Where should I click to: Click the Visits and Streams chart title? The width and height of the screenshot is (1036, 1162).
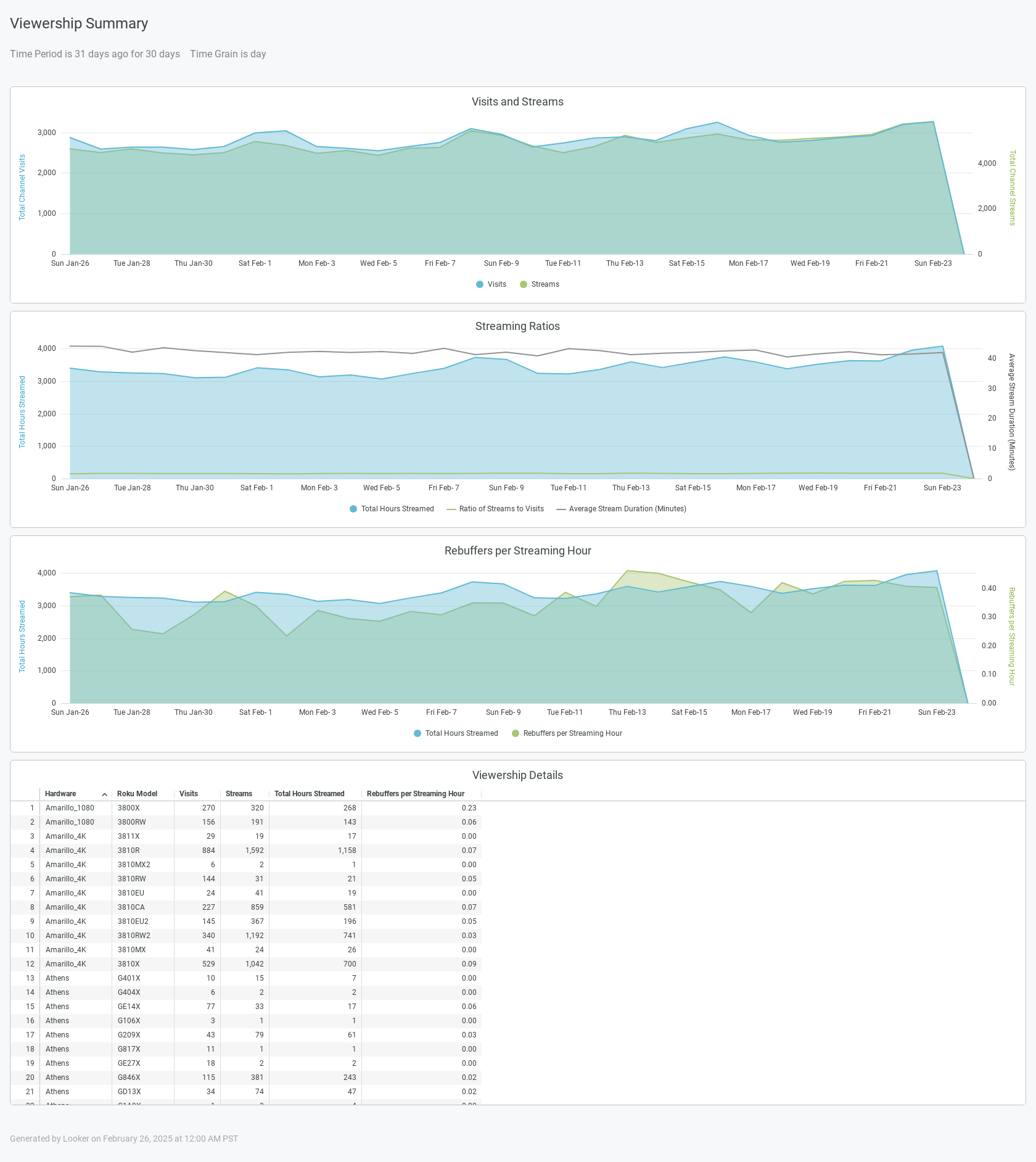click(x=517, y=102)
